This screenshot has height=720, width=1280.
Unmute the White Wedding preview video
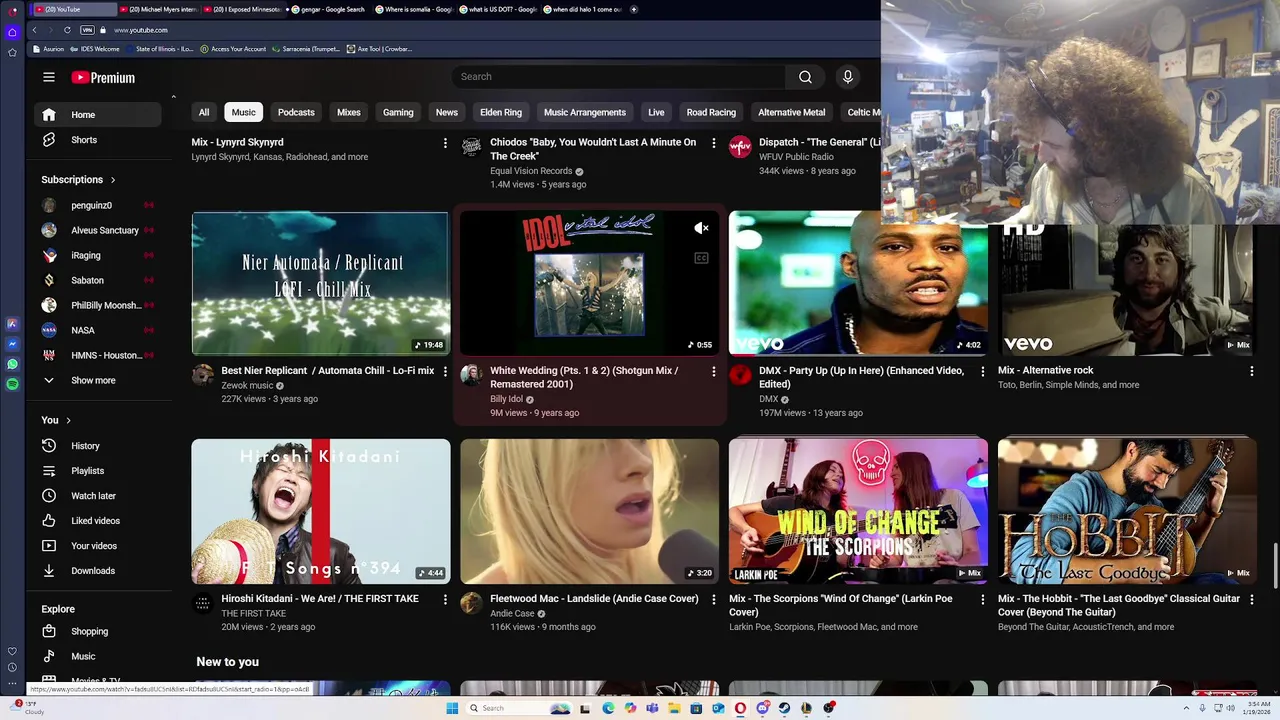click(701, 228)
